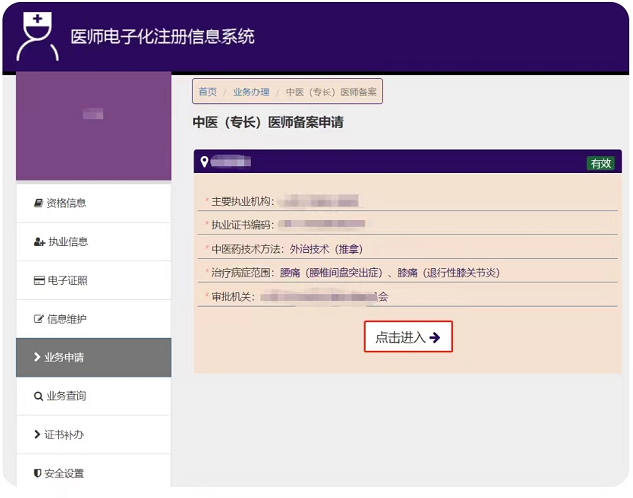Screen dimensions: 633x498
Task: Click the green 有效 status badge
Action: pos(600,163)
